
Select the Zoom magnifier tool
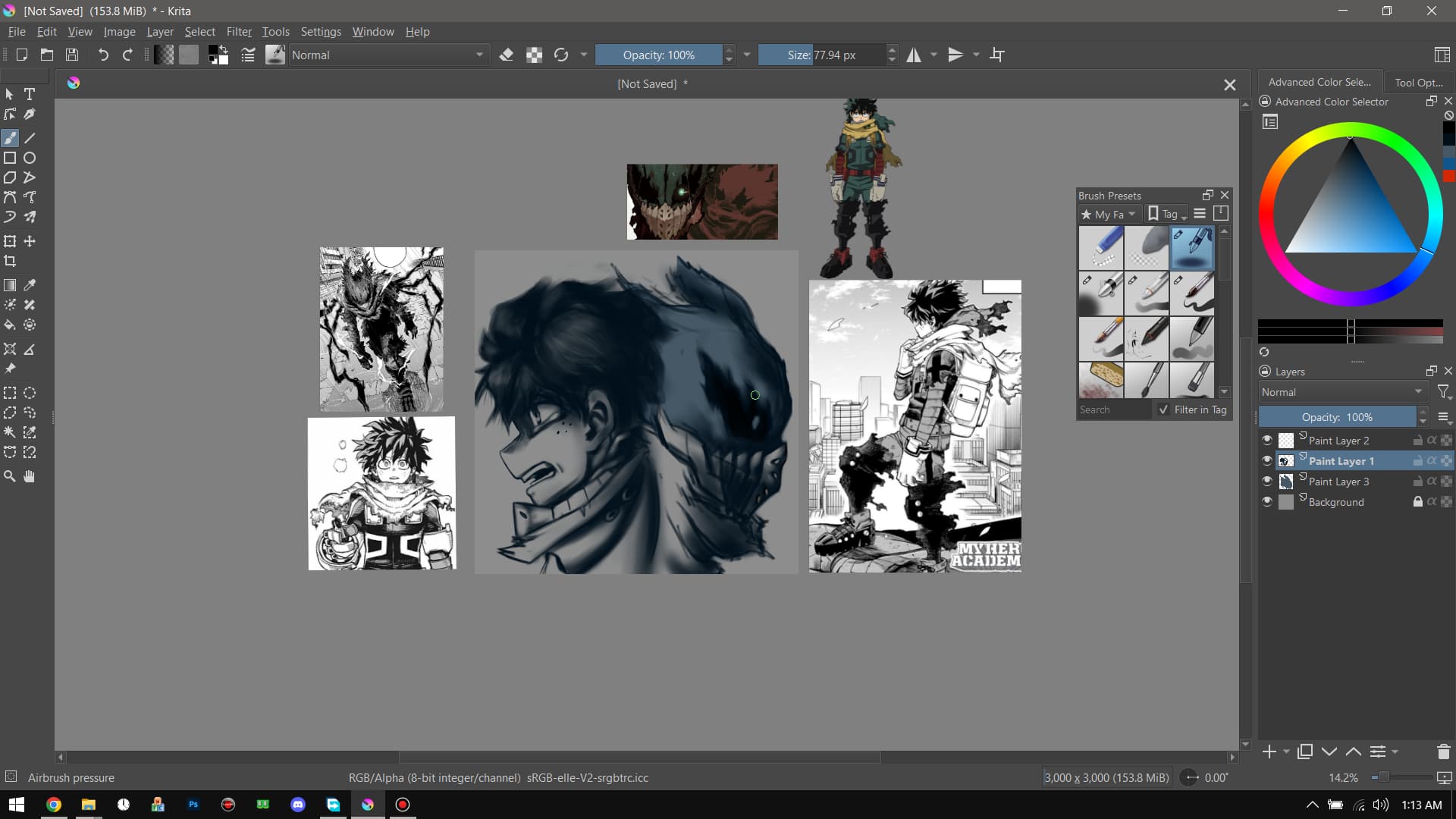[x=10, y=476]
